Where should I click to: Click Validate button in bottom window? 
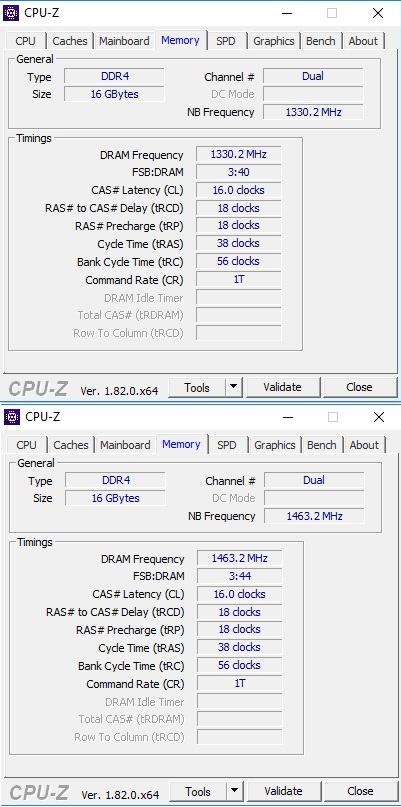(x=283, y=792)
